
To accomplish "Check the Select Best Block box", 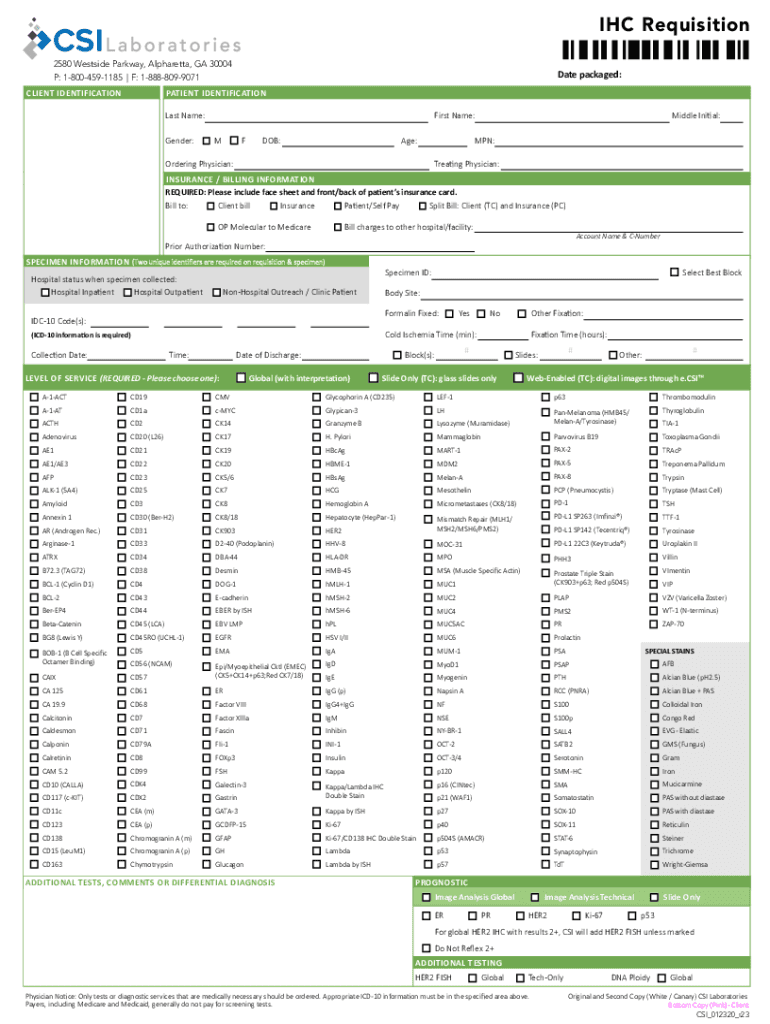I will [673, 272].
